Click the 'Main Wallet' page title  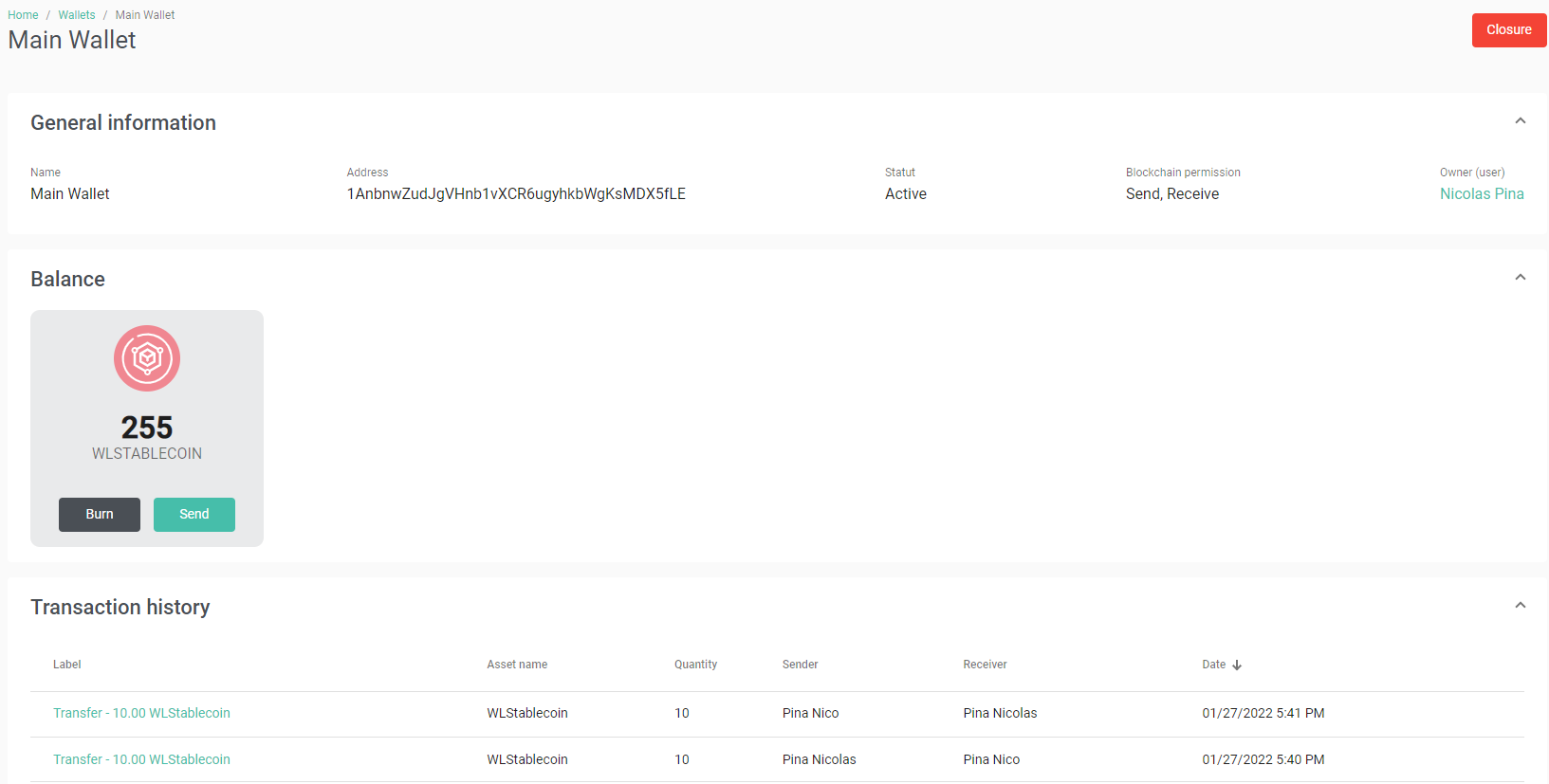pos(72,40)
